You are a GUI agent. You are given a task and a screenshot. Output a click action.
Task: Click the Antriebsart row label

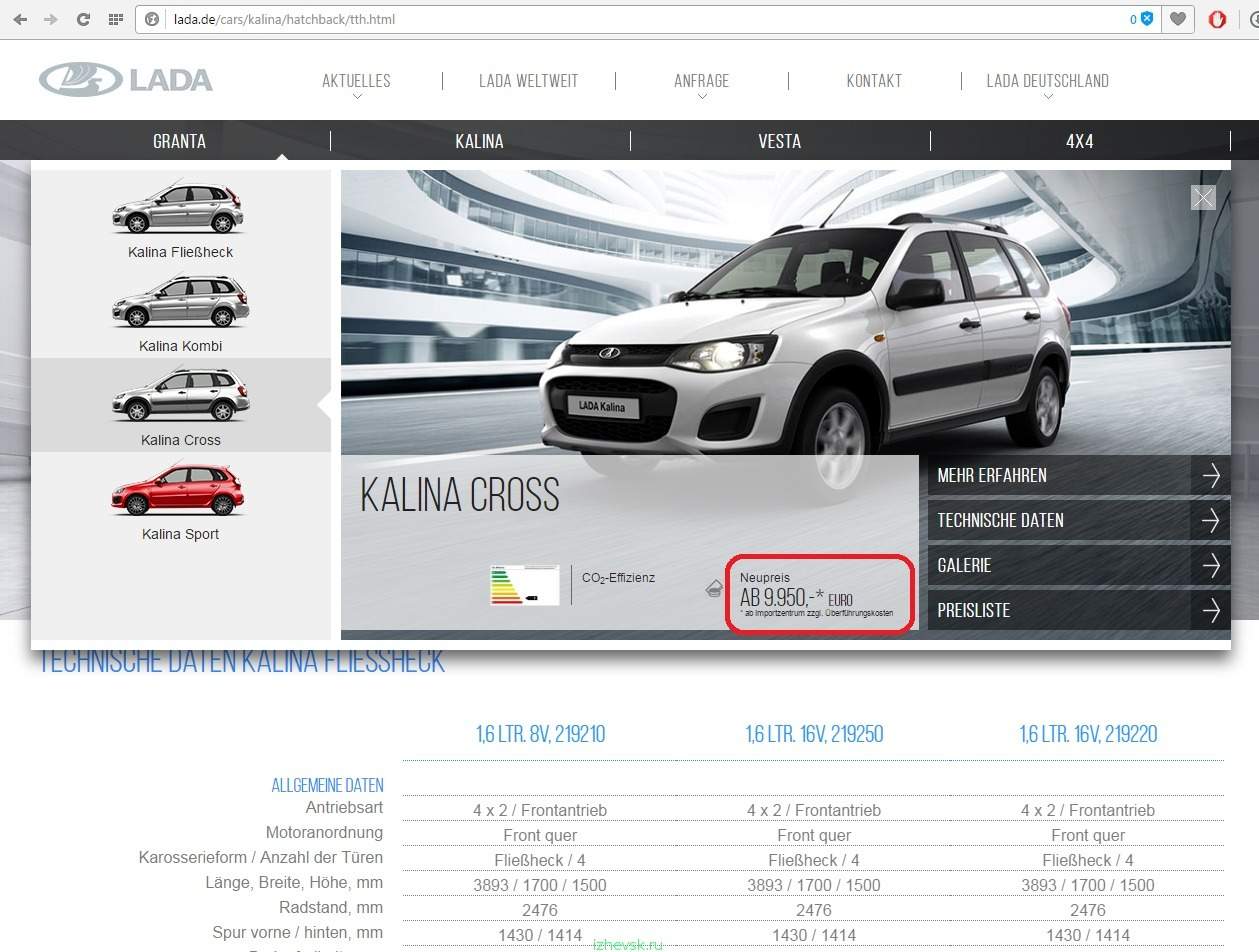pyautogui.click(x=344, y=807)
